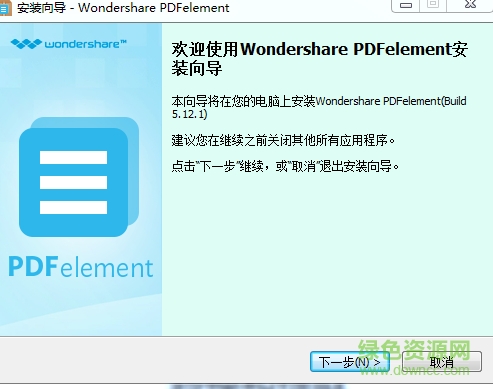Click the 取消 button

point(442,362)
